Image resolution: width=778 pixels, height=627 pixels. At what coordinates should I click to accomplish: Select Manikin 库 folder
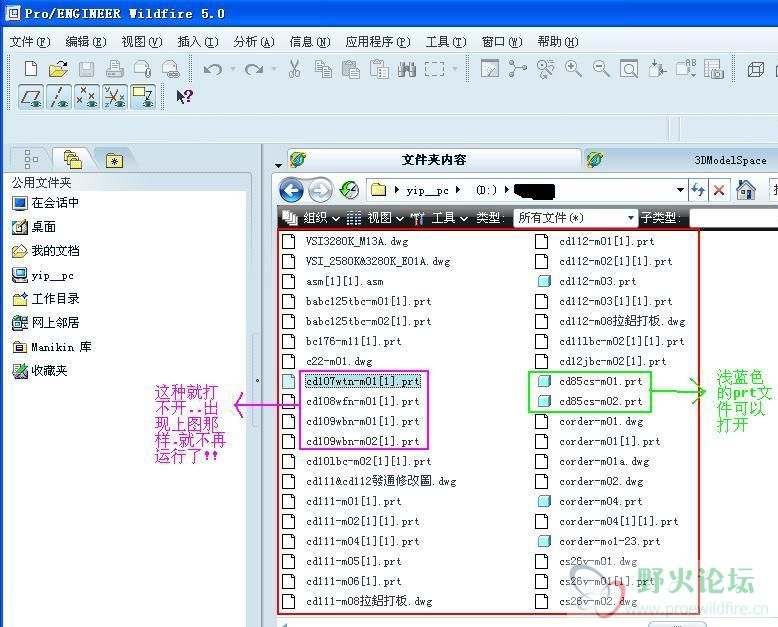(x=52, y=347)
